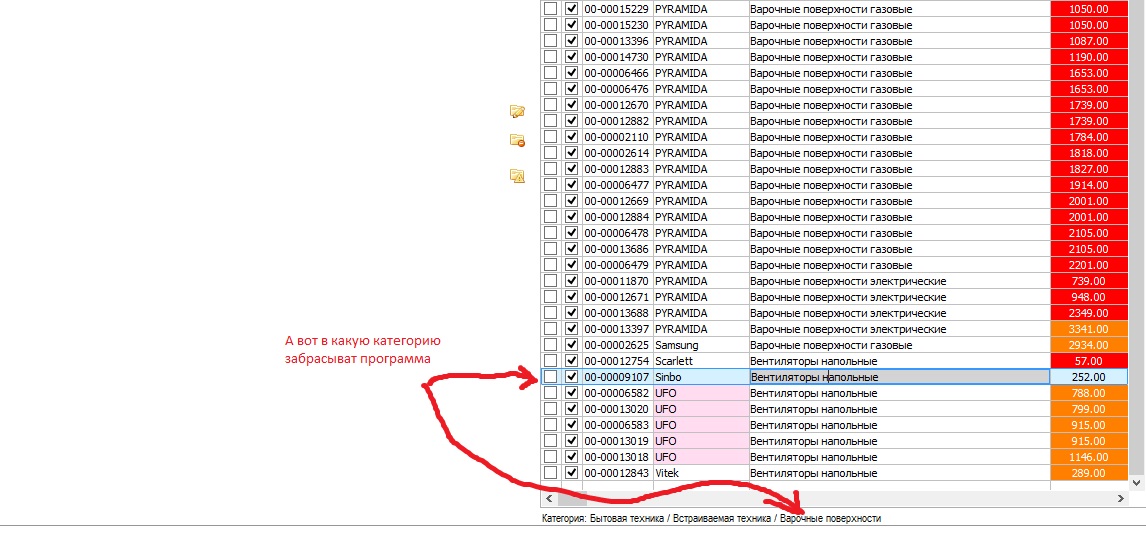Select code cell 00-00012883
1146x549 pixels.
tap(618, 169)
